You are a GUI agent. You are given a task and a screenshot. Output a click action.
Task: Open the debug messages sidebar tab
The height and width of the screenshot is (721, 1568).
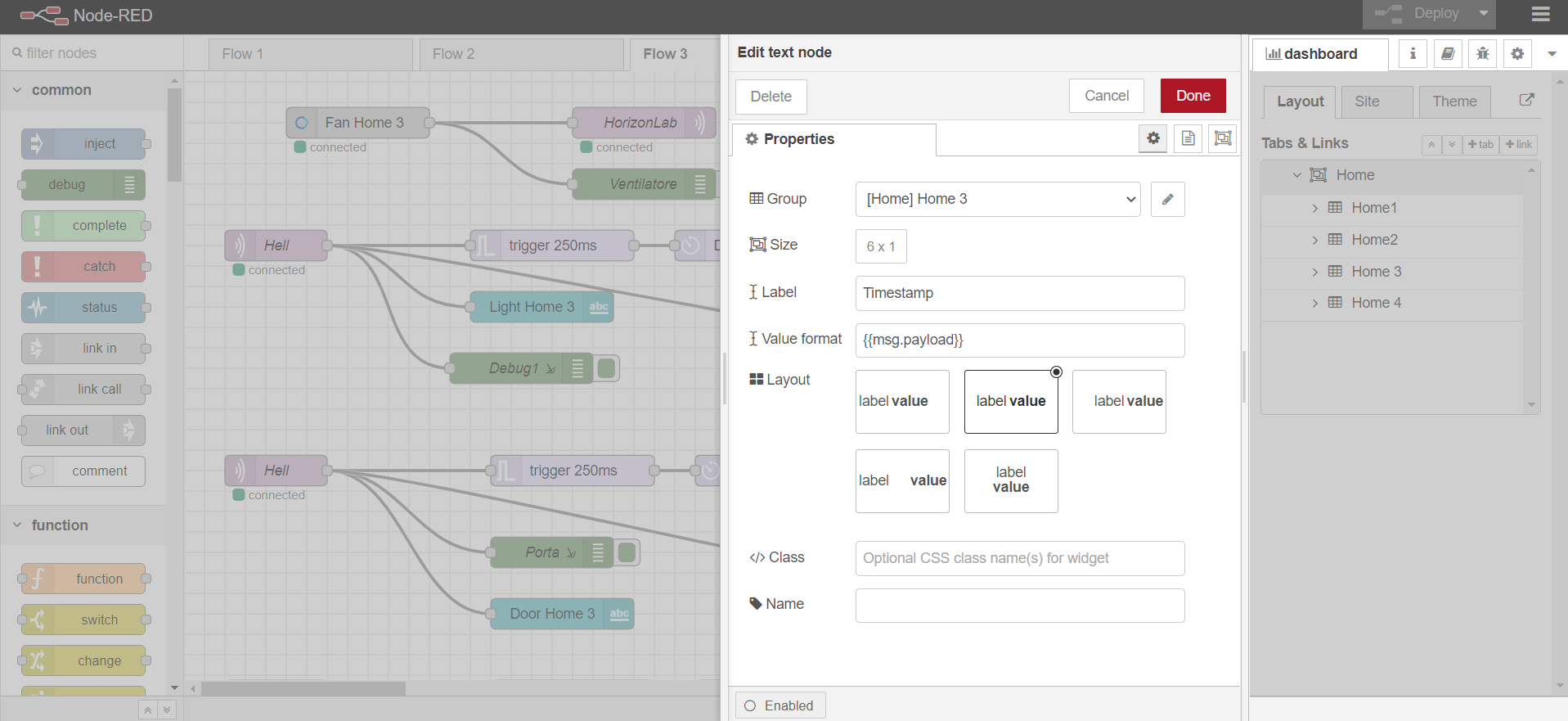(x=1482, y=54)
